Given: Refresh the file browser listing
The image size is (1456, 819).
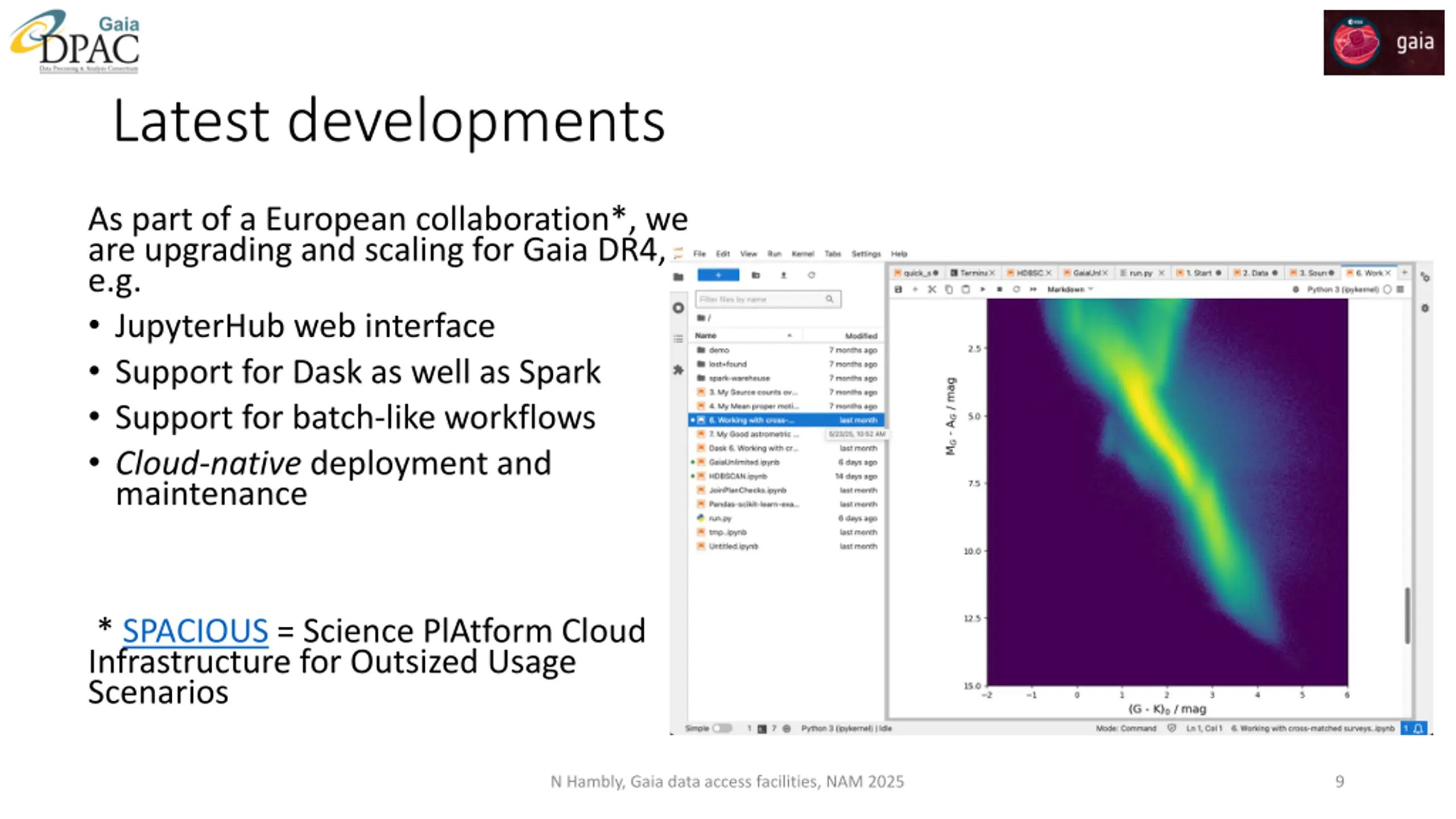Looking at the screenshot, I should point(811,275).
